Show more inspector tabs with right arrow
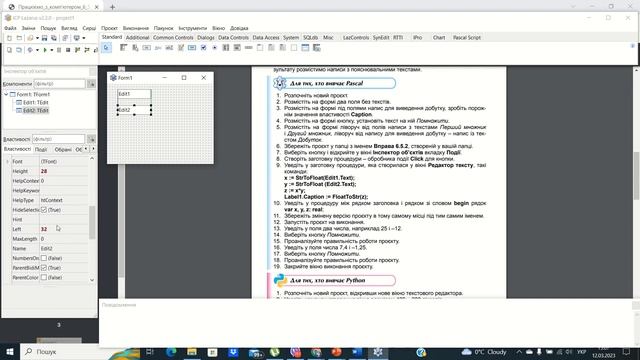This screenshot has width=640, height=360. 93,149
